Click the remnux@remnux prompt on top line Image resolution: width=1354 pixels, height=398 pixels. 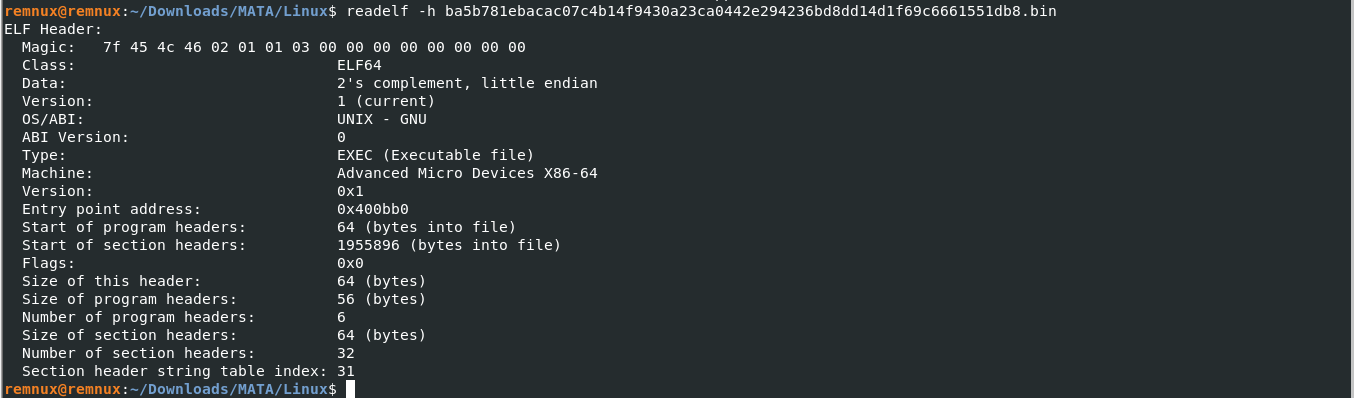[62, 11]
